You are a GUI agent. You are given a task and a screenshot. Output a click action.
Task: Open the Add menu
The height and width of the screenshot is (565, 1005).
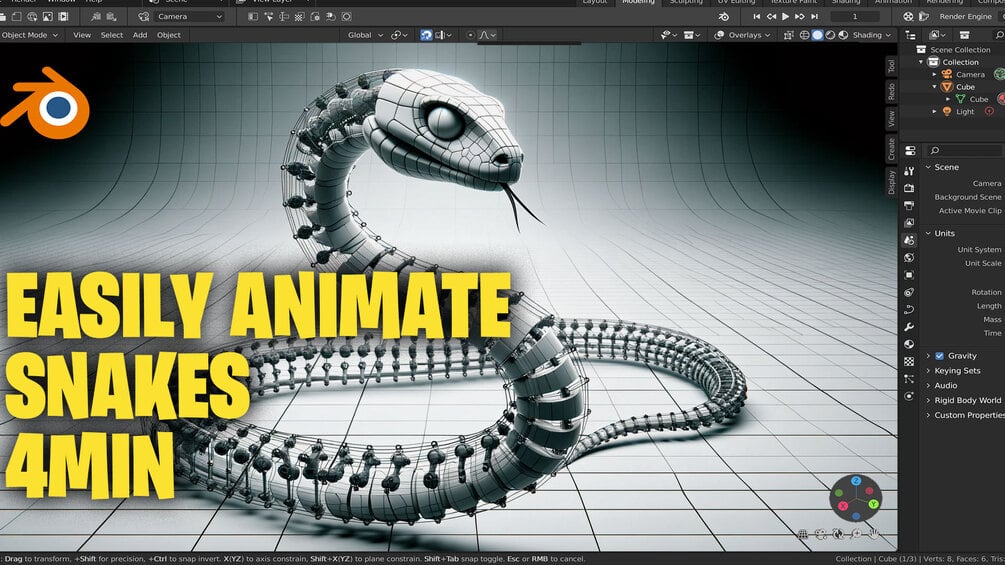point(140,35)
